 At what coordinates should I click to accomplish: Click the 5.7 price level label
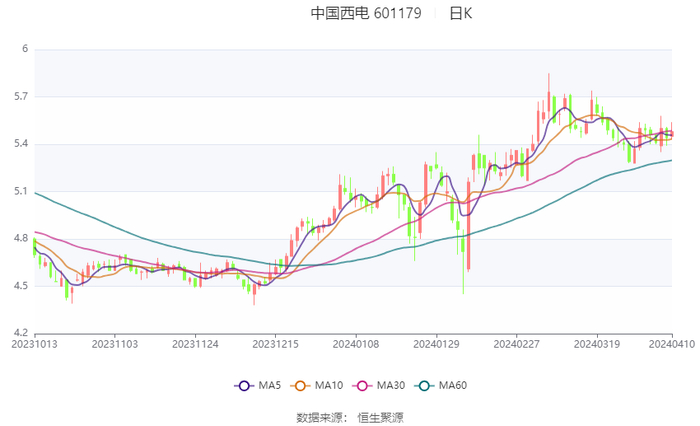21,97
